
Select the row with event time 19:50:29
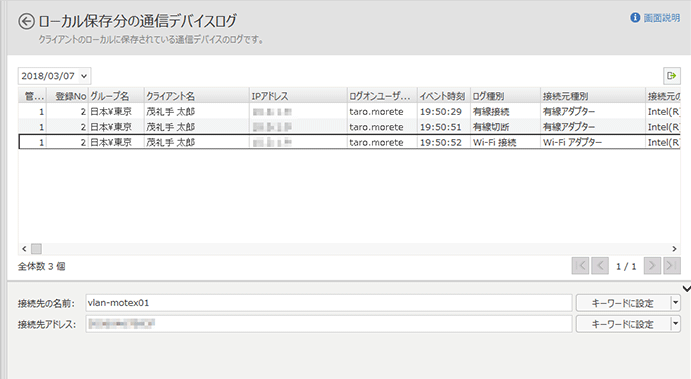coord(349,111)
